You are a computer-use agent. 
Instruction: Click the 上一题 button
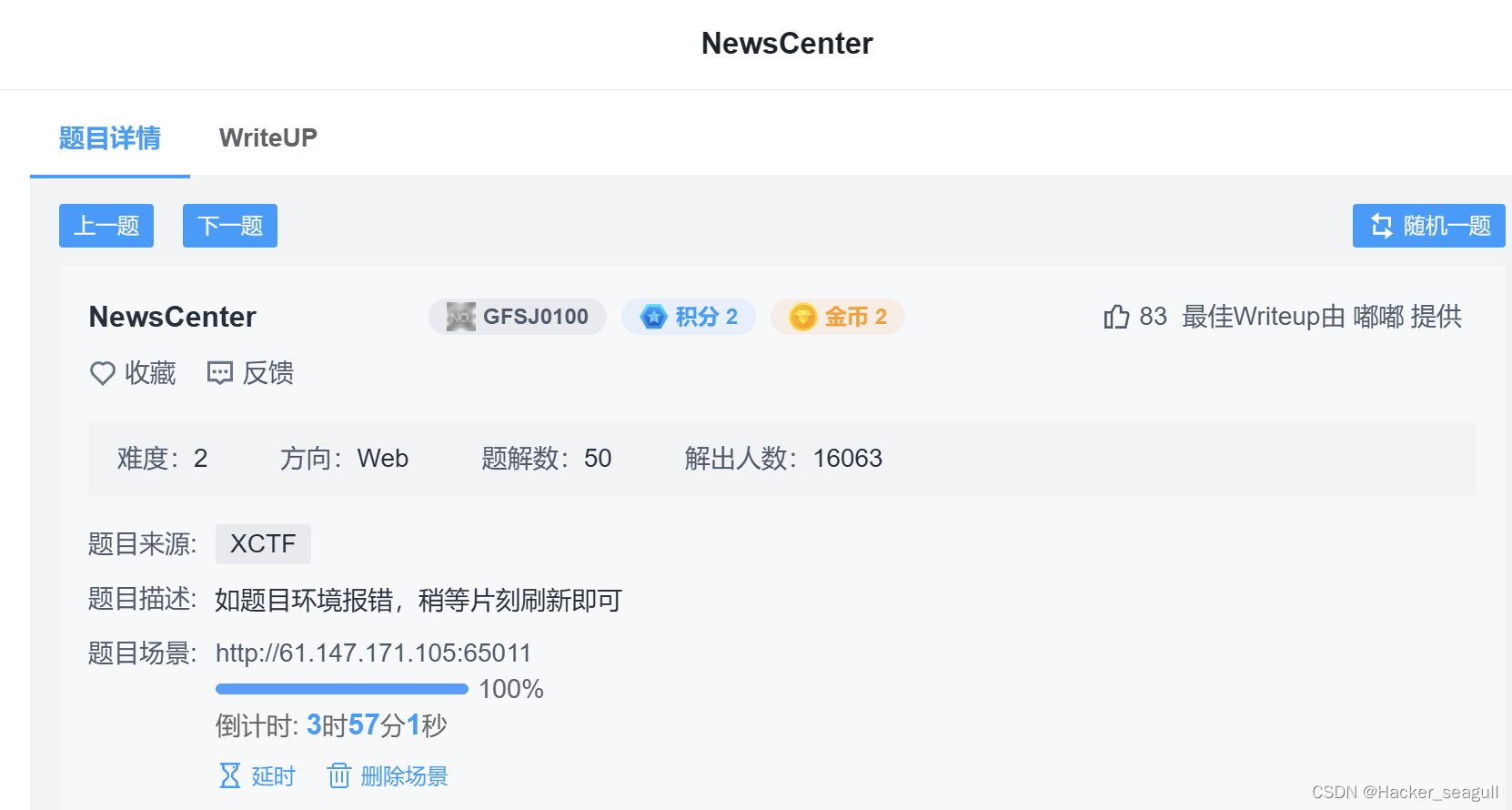click(106, 225)
